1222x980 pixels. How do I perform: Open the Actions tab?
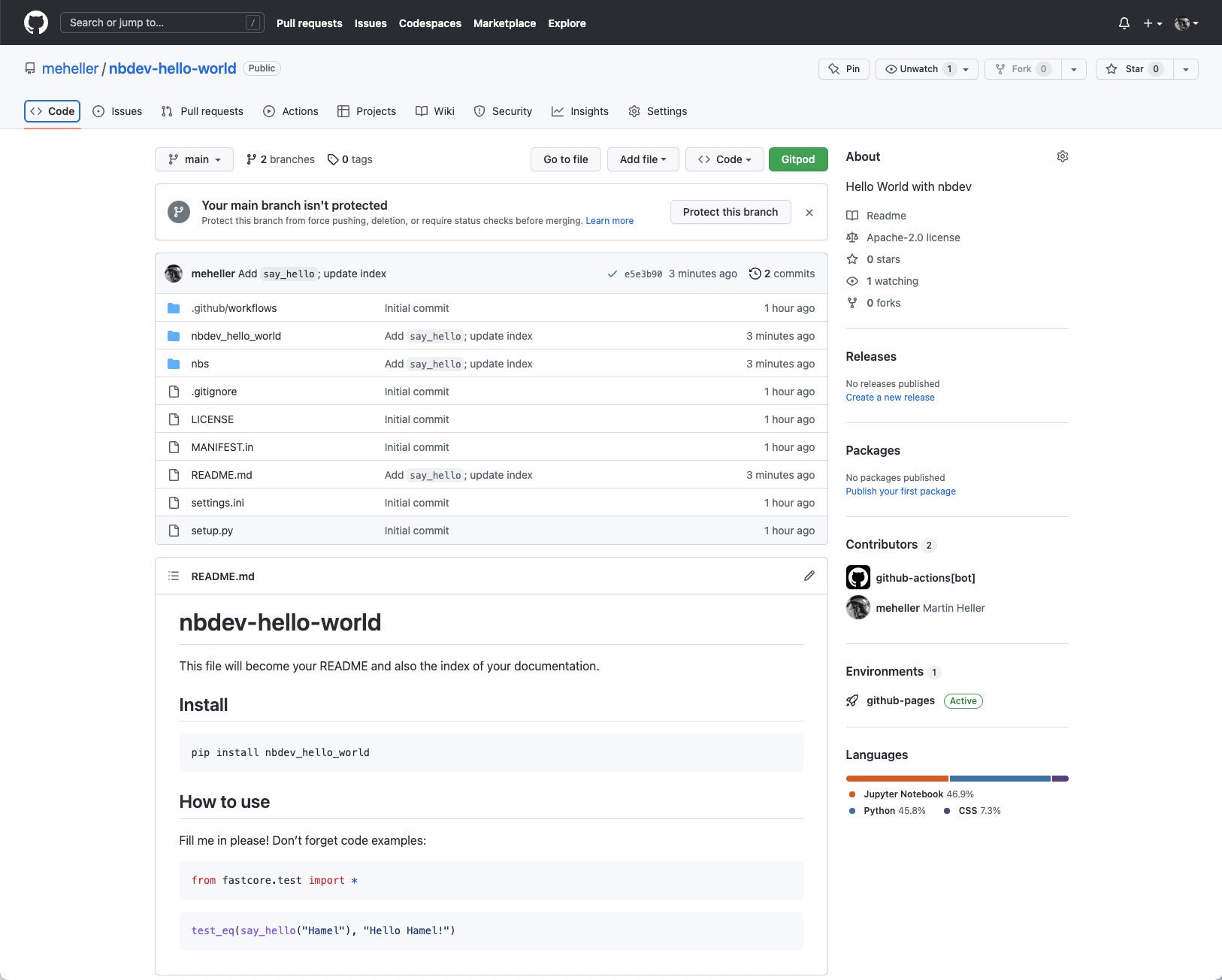(x=291, y=111)
